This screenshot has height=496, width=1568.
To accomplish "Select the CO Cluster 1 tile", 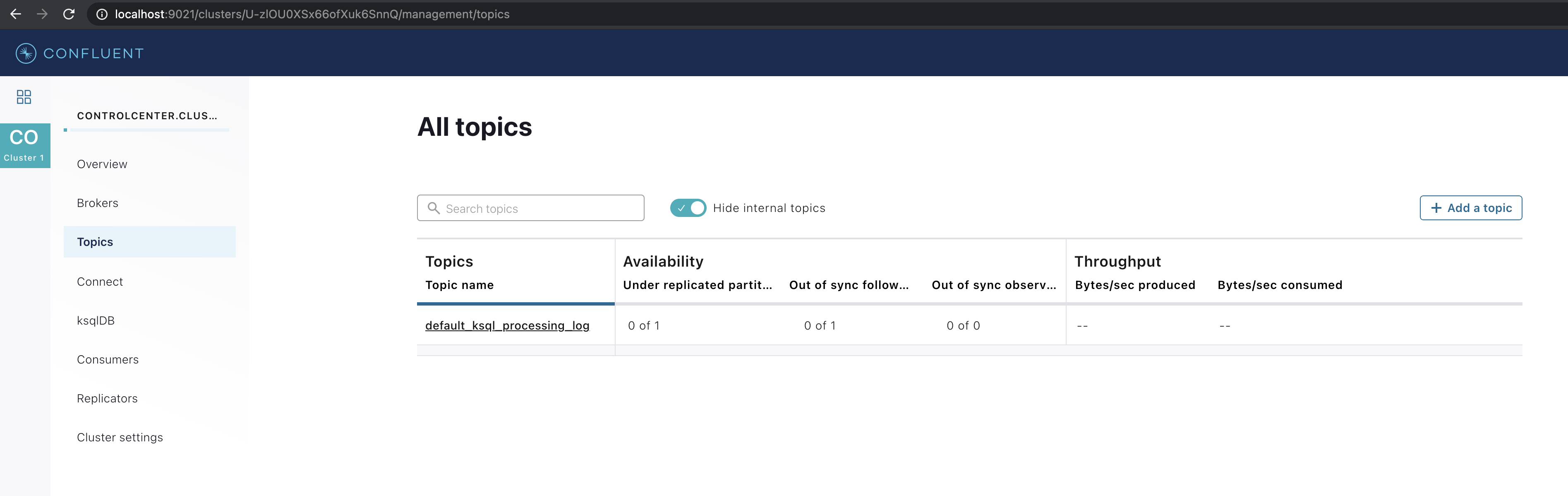I will [x=24, y=145].
